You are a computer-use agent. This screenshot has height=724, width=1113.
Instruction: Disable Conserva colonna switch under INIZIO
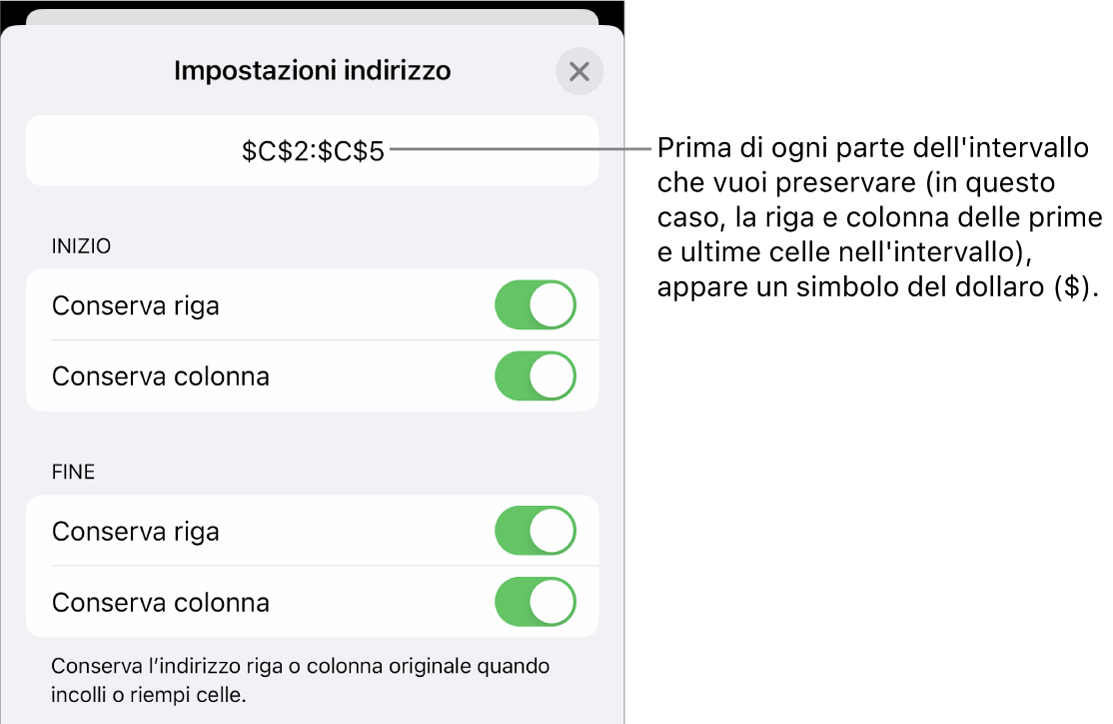point(536,376)
